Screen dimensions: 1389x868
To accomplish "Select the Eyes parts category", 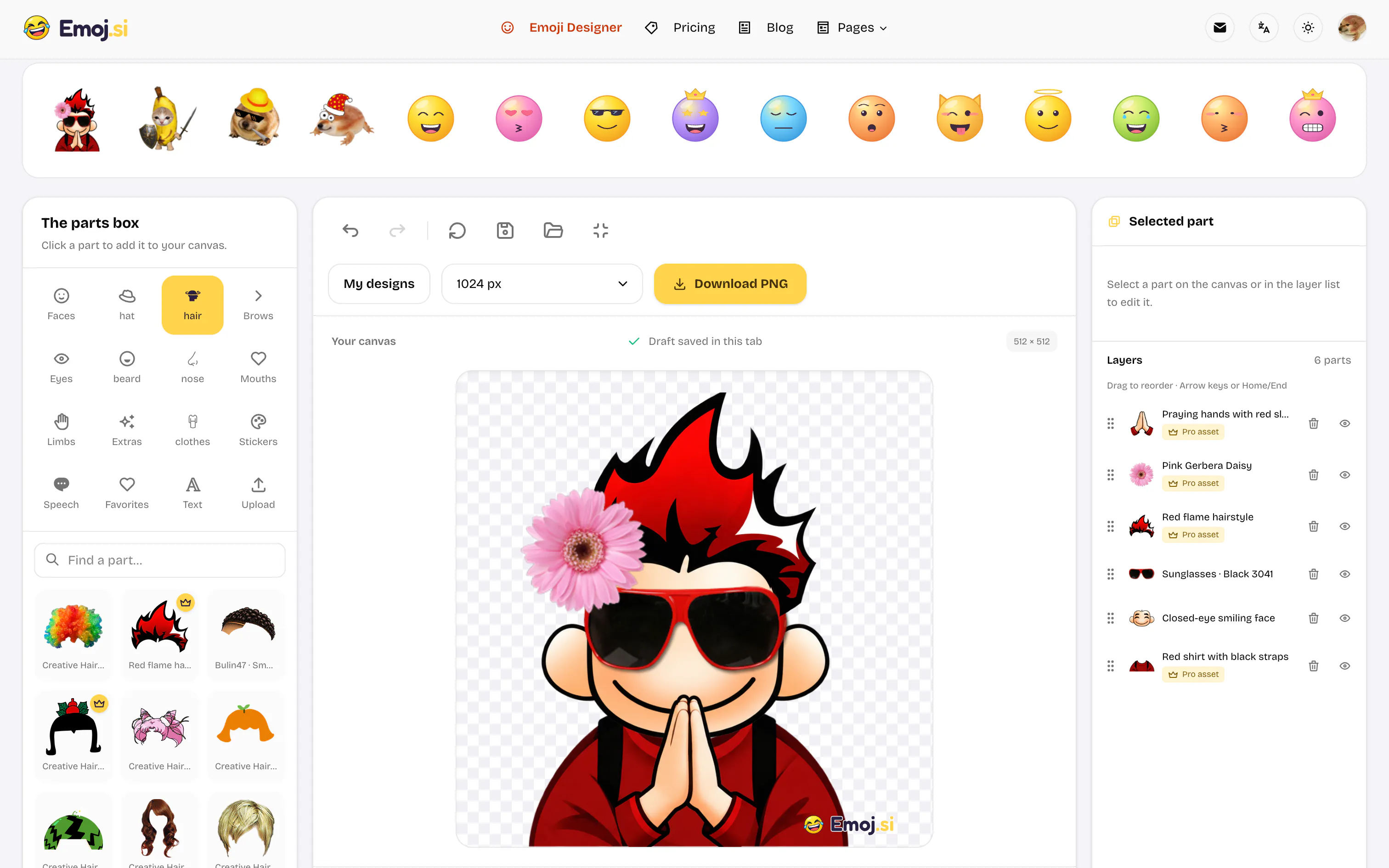I will pyautogui.click(x=62, y=368).
